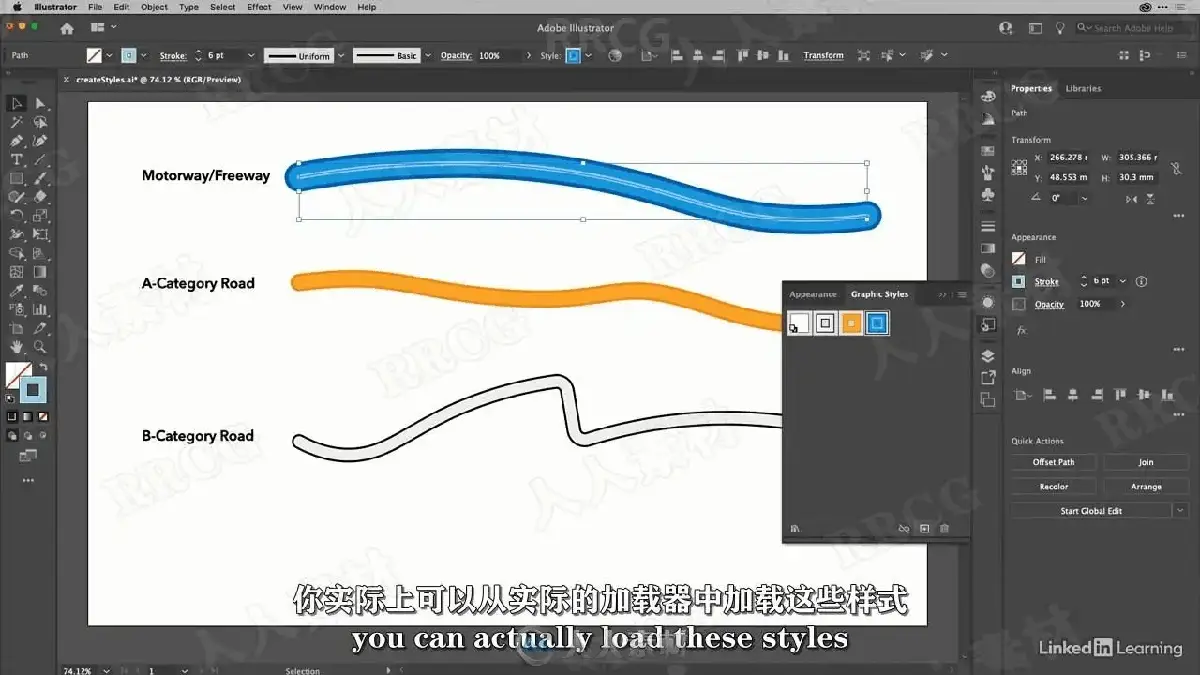Select the Magic Wand tool
1200x675 pixels.
pyautogui.click(x=17, y=122)
